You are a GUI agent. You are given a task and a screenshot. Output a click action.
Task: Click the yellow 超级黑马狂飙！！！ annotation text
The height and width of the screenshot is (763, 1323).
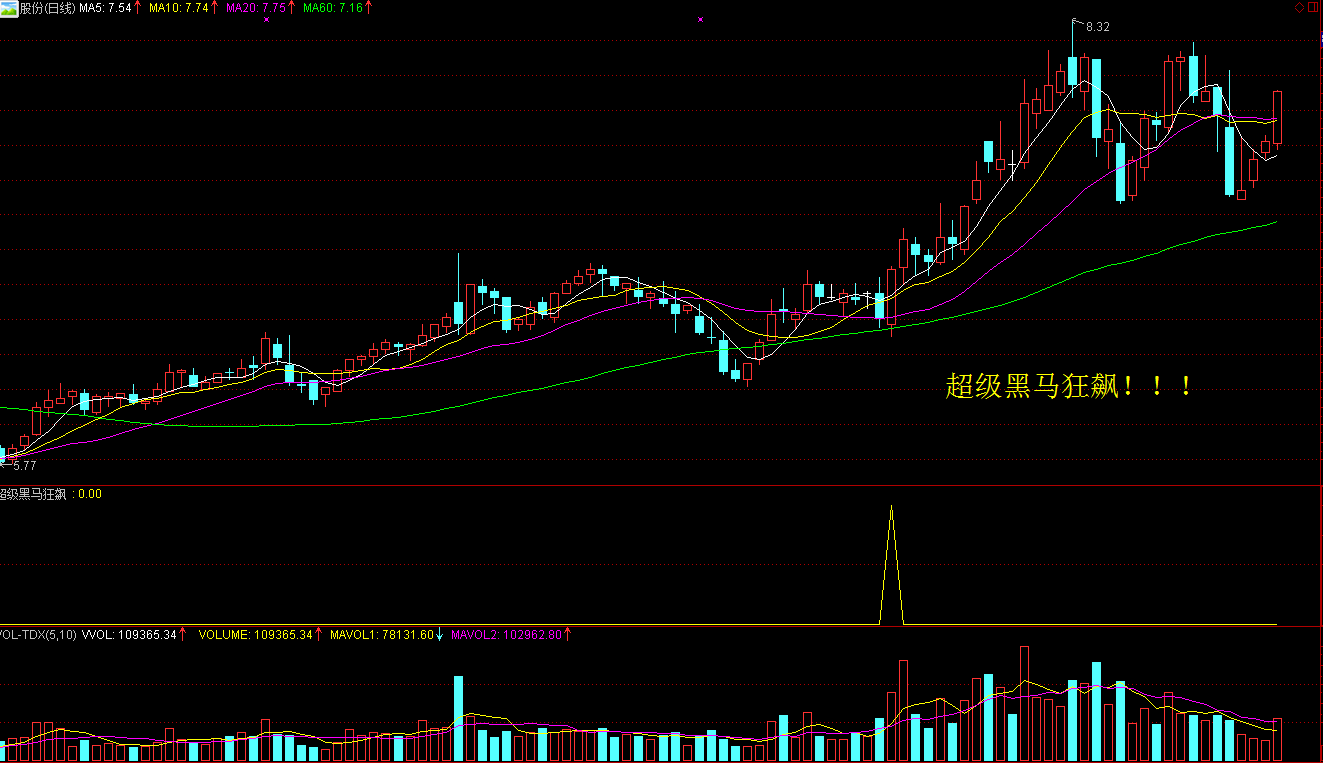tap(1070, 386)
